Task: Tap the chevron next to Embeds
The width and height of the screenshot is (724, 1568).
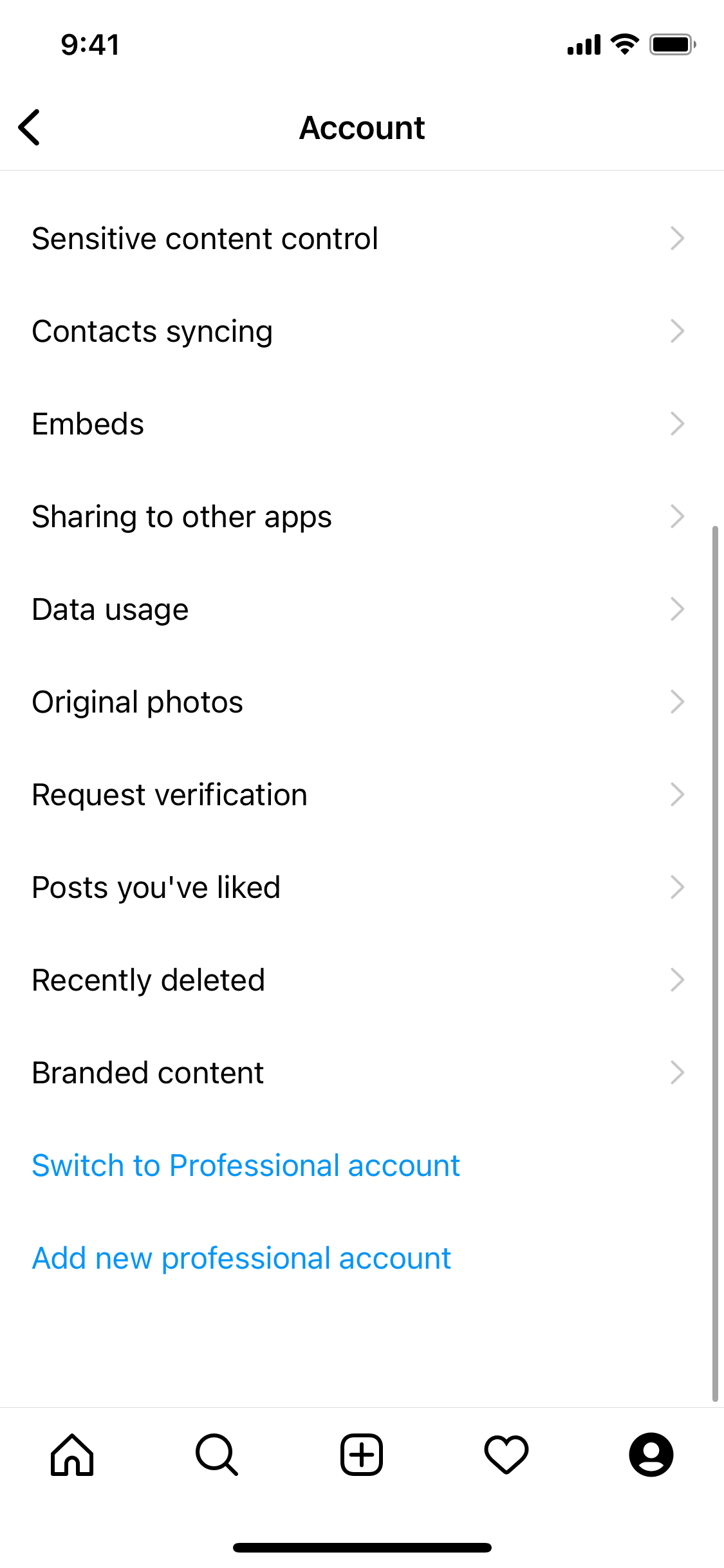Action: (677, 424)
